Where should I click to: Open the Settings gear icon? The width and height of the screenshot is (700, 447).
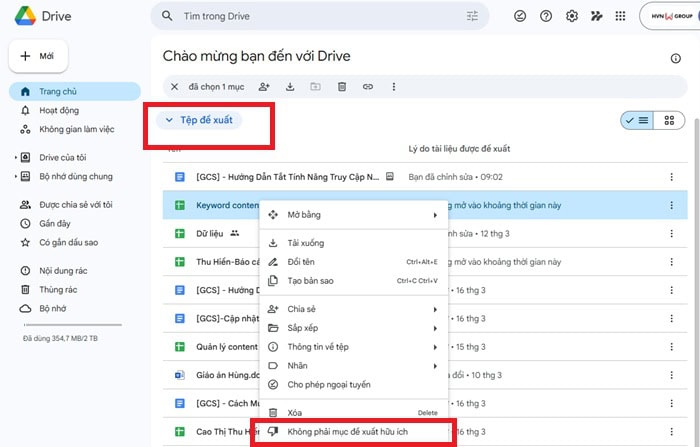[x=572, y=16]
